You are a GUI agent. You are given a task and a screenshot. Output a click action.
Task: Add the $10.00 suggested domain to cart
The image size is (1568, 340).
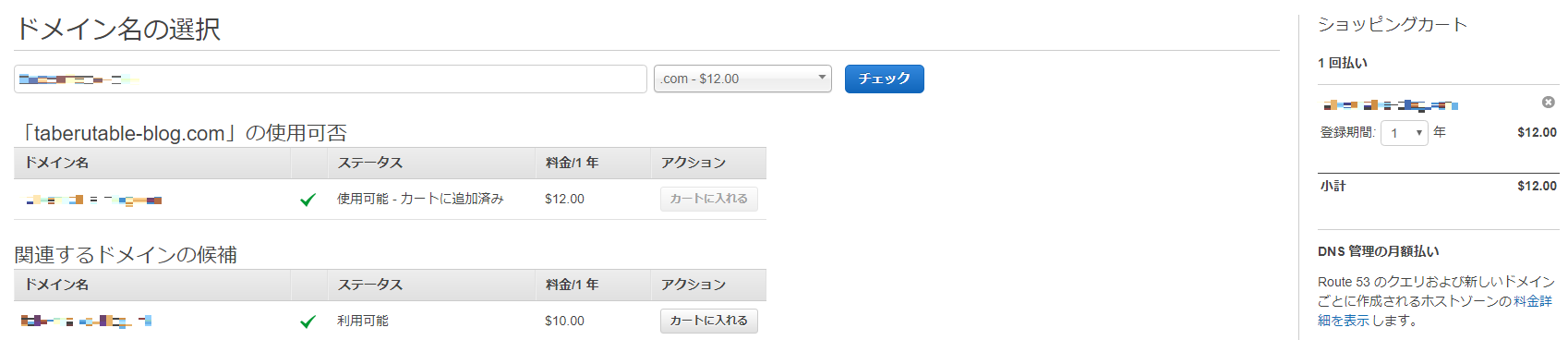pos(708,321)
